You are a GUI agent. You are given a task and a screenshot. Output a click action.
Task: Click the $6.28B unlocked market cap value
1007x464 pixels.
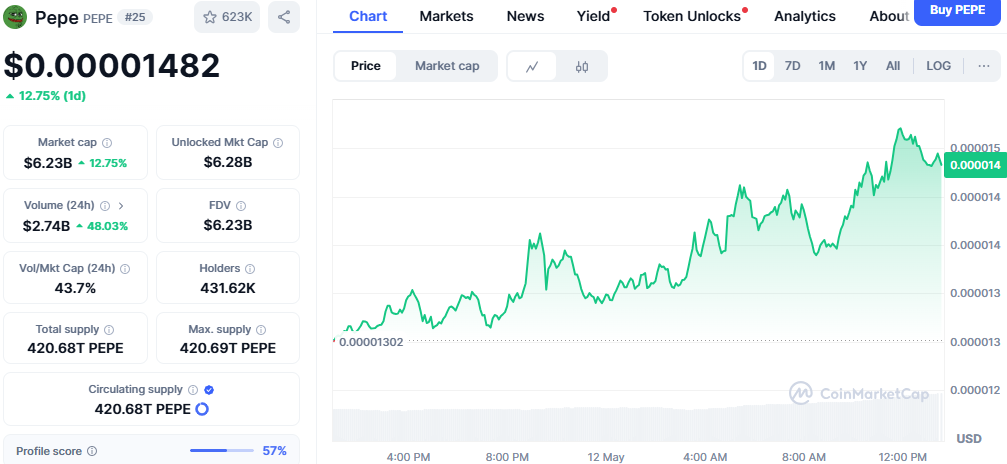tap(228, 162)
